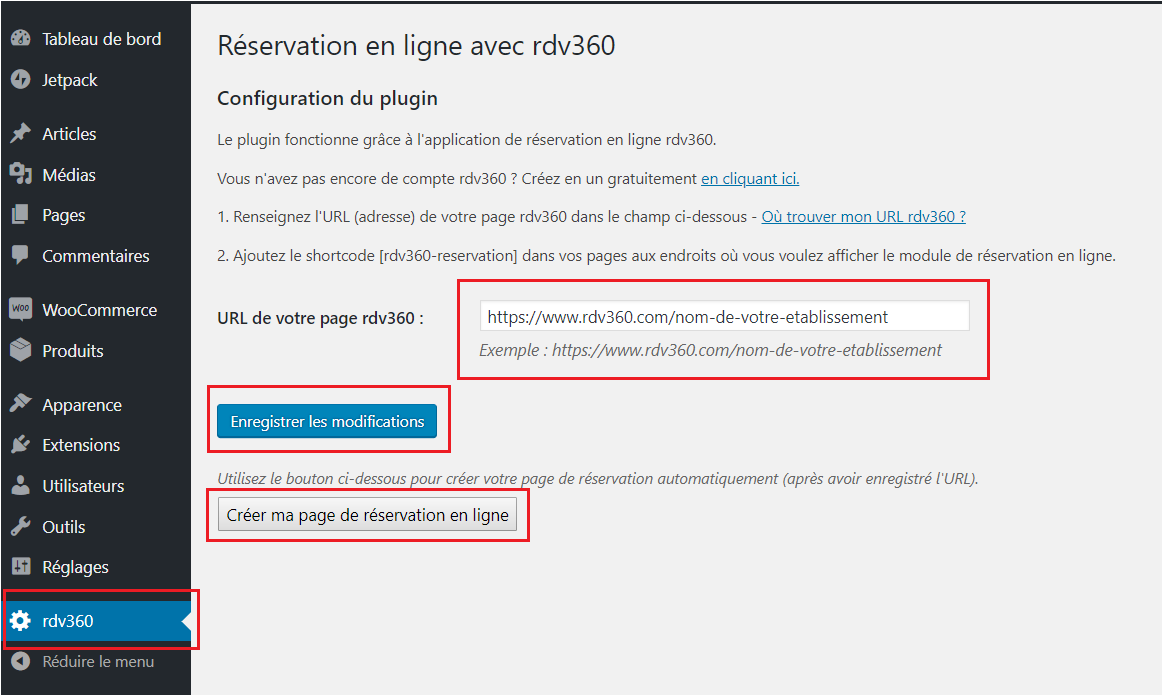Click the WooCommerce Woo icon

21,309
